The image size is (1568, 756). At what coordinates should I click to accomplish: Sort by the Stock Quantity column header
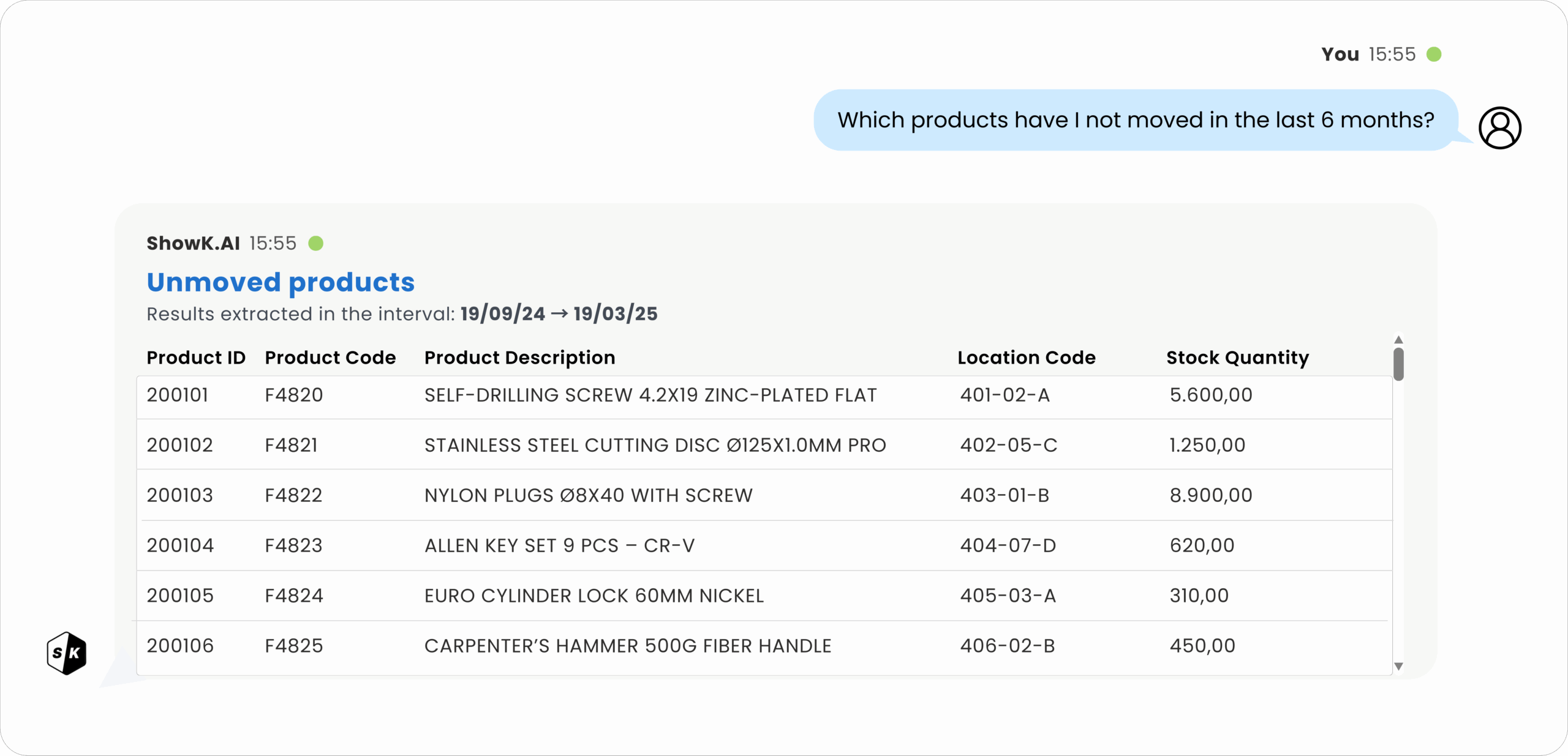click(1238, 357)
